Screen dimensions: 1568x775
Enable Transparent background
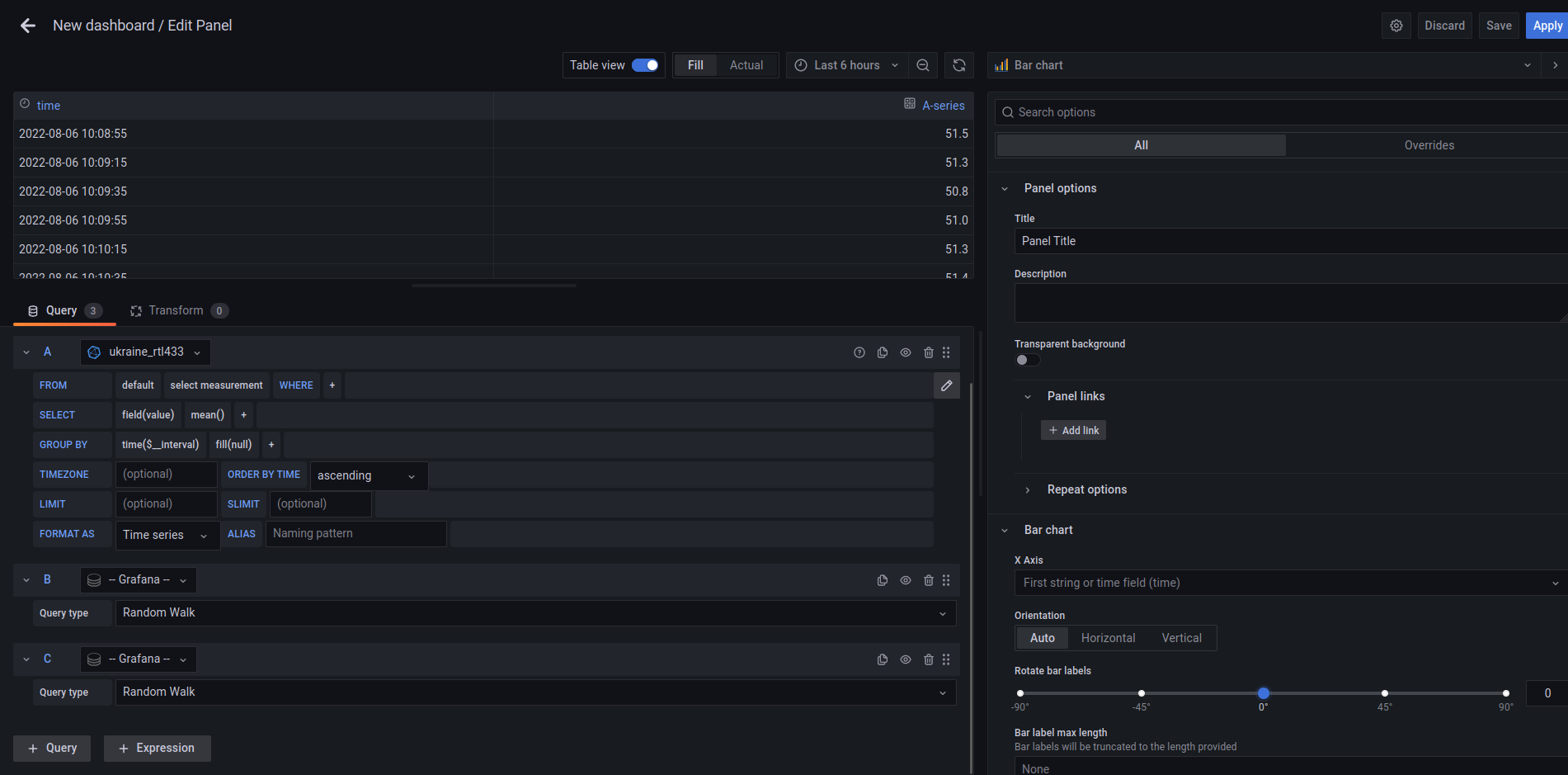coord(1026,359)
